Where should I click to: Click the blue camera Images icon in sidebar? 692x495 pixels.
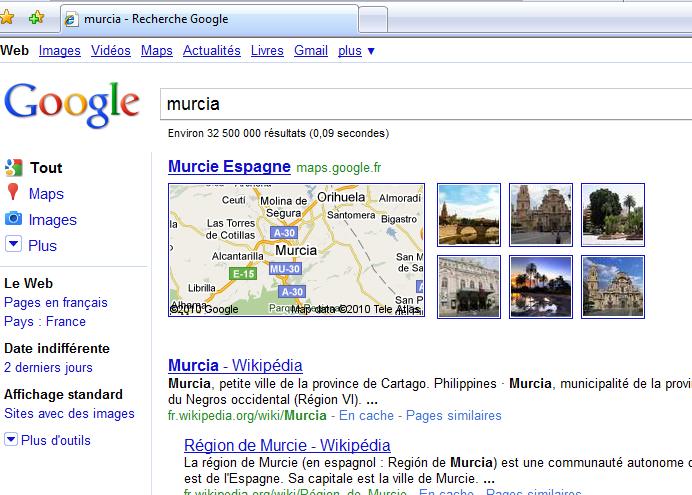pos(13,220)
